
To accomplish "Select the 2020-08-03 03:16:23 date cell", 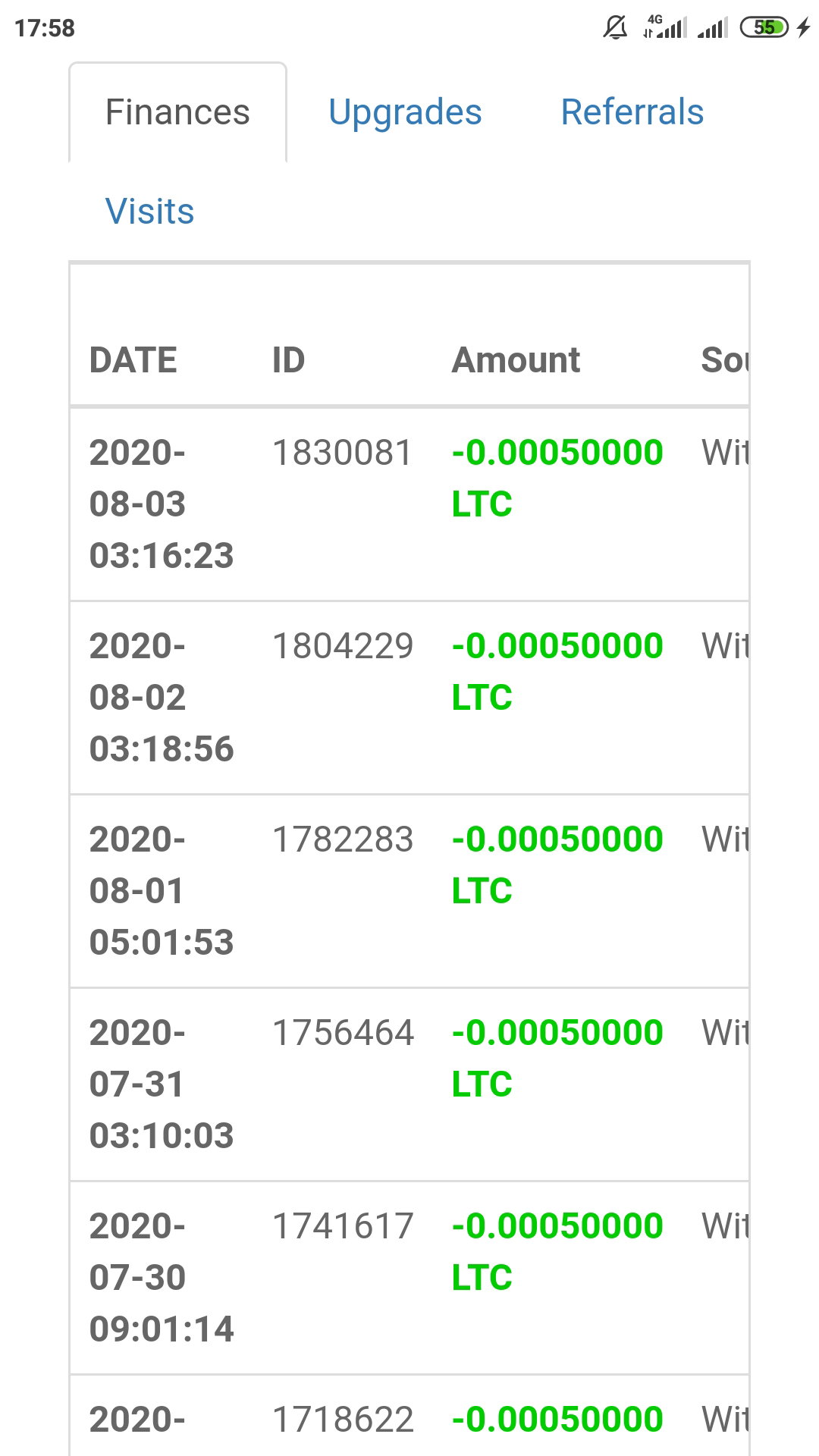I will tap(162, 504).
